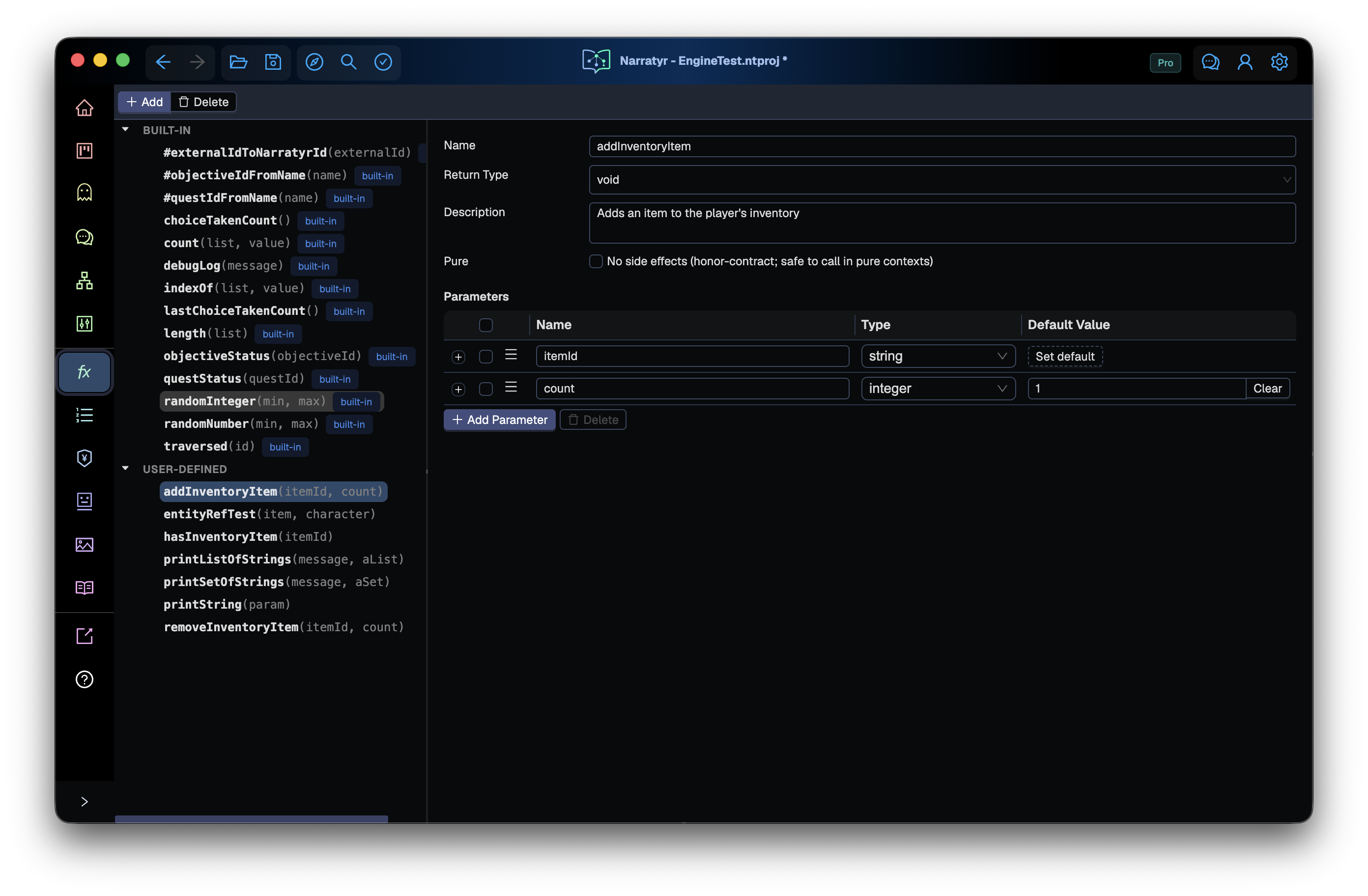Click the function list horizontal scrollbar
The height and width of the screenshot is (896, 1368).
coord(251,818)
